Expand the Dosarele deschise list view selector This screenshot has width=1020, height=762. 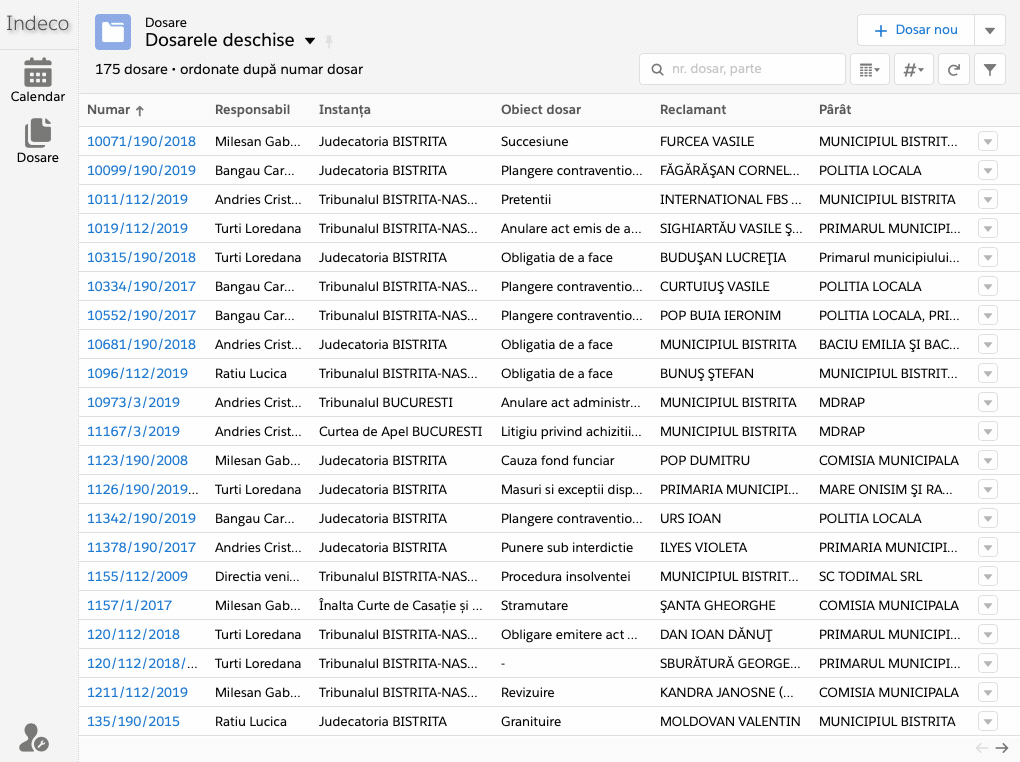coord(310,41)
